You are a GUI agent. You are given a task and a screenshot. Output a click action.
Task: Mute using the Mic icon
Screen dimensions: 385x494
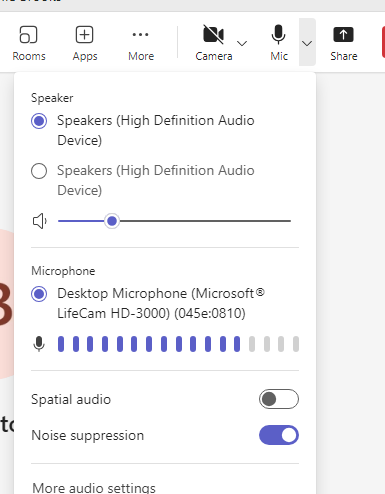coord(278,34)
